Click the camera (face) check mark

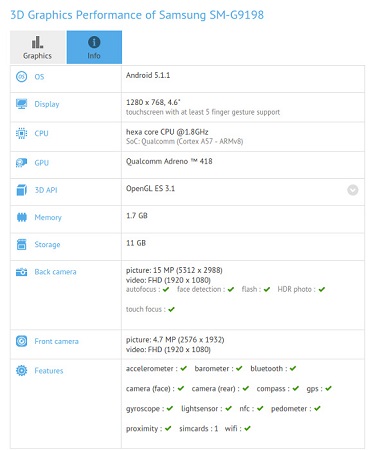tap(181, 388)
